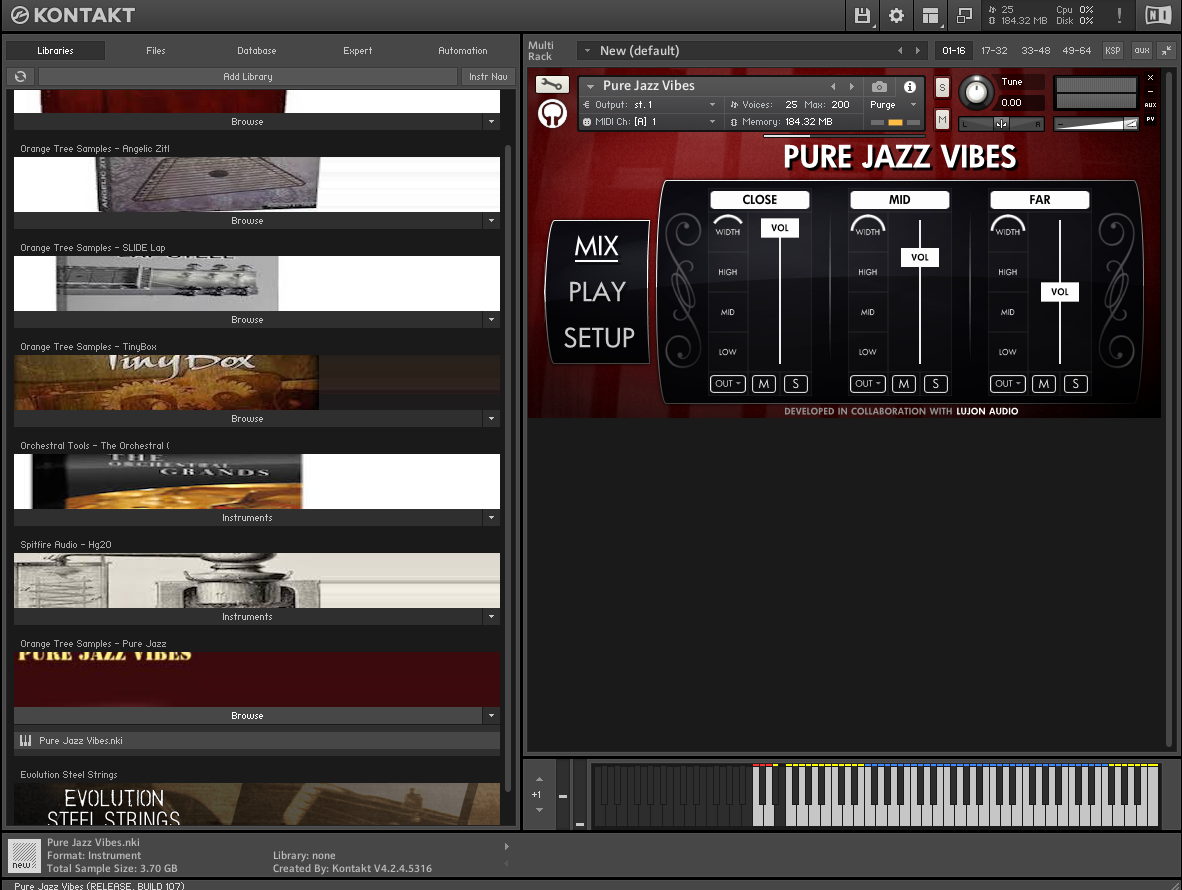Shift keyboard octave up arrow
The height and width of the screenshot is (890, 1182).
[x=539, y=779]
